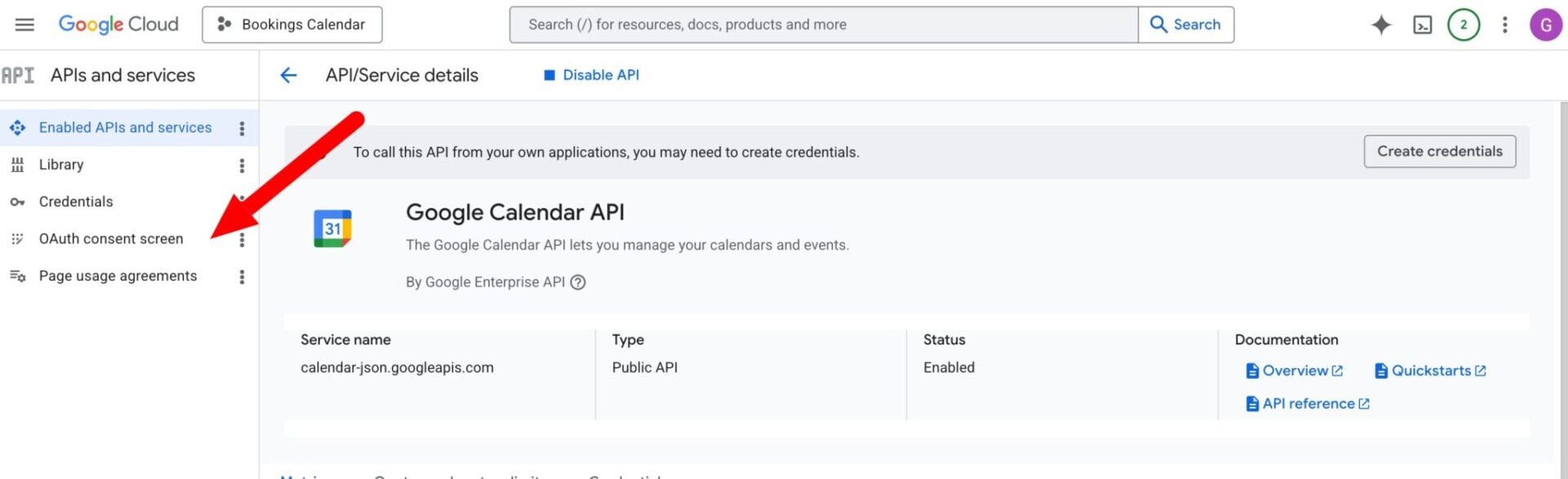Click the Credentials key icon
The width and height of the screenshot is (1568, 479).
tap(17, 202)
